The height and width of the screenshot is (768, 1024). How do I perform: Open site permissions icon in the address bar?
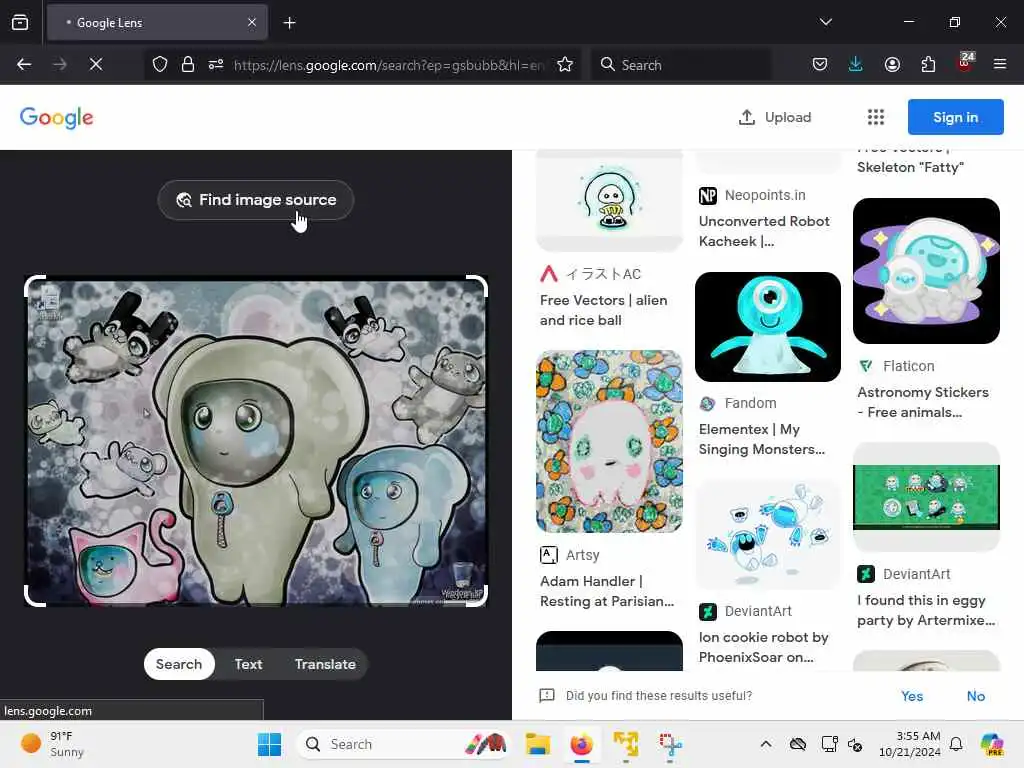tap(216, 64)
